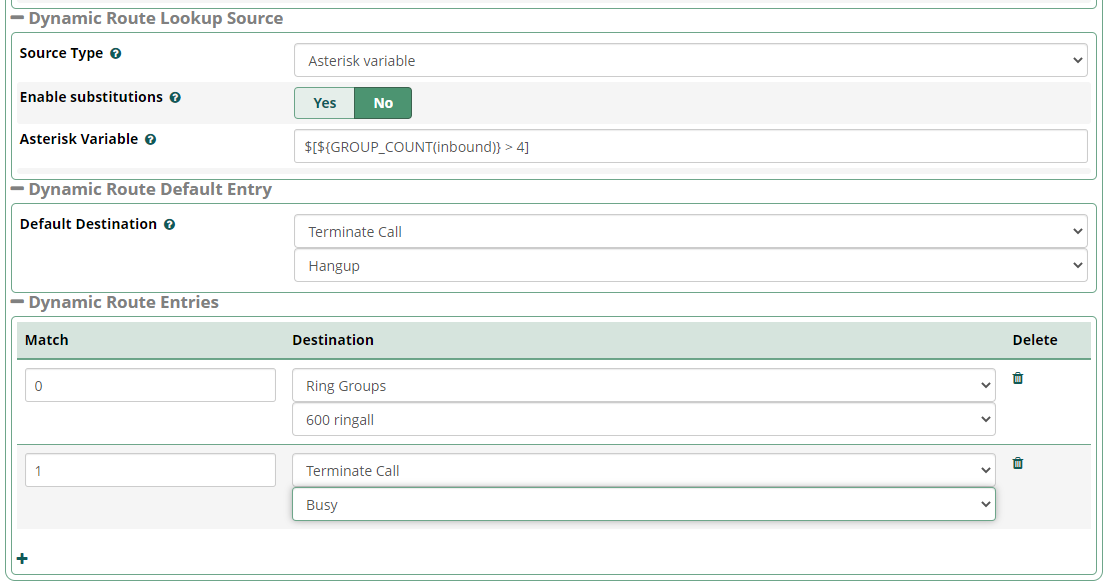Viewport: 1111px width, 584px height.
Task: Keep substitutions disabled with No
Action: [382, 102]
